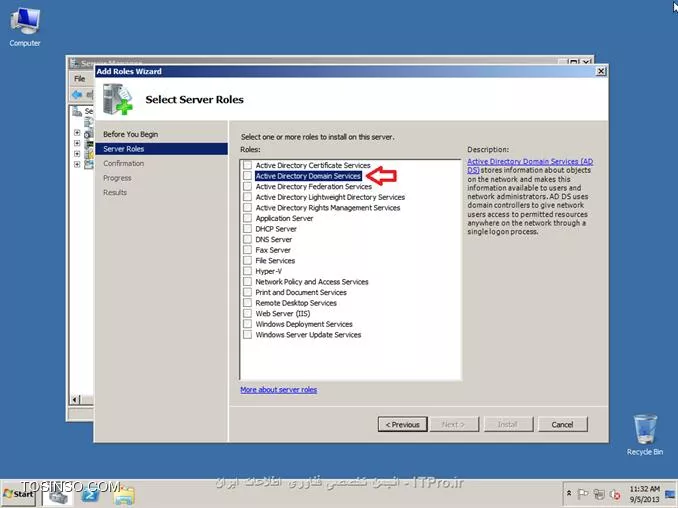
Task: Enable the Application Server role checkbox
Action: tap(247, 218)
